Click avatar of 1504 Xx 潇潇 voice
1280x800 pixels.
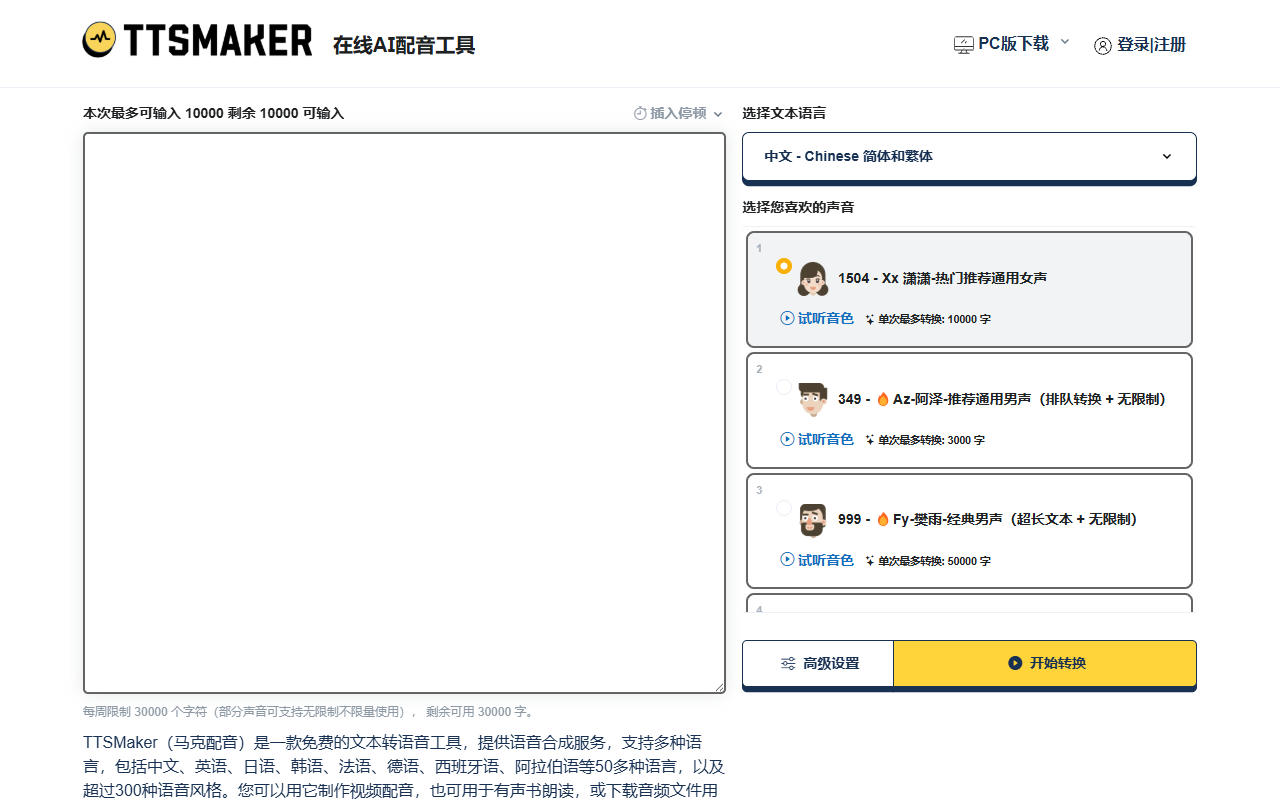pyautogui.click(x=813, y=279)
